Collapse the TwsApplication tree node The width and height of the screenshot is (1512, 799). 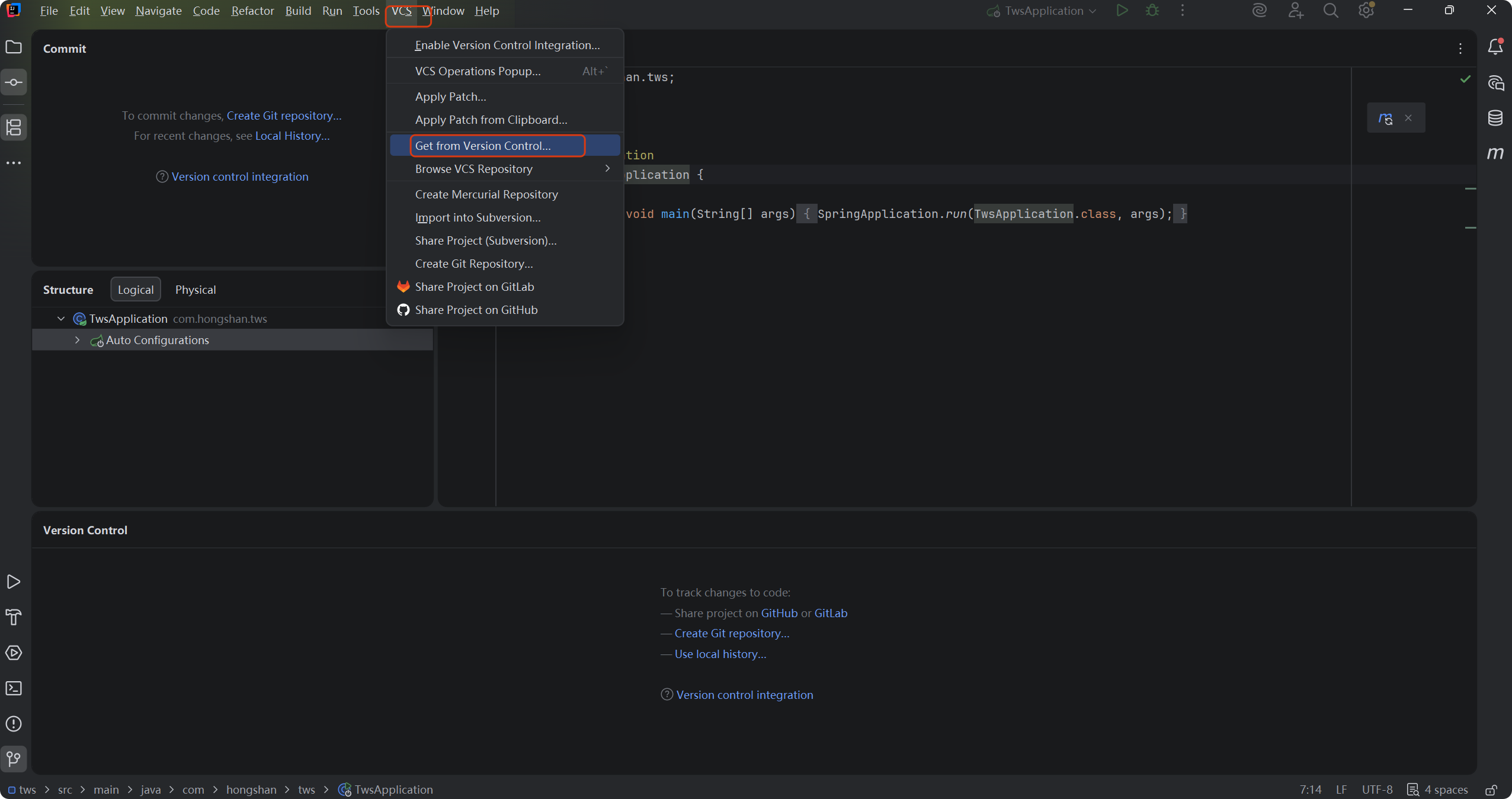click(x=61, y=319)
